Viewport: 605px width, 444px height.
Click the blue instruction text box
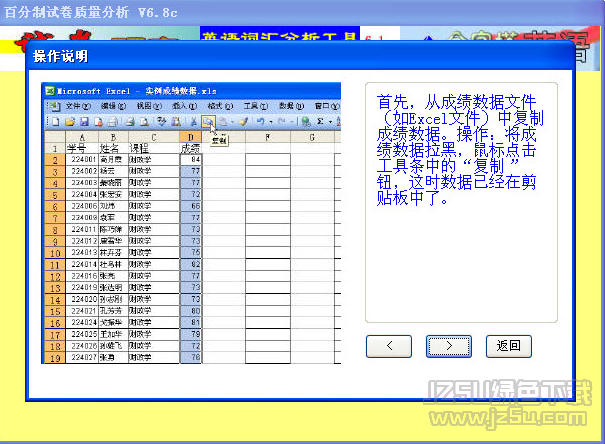[461, 203]
